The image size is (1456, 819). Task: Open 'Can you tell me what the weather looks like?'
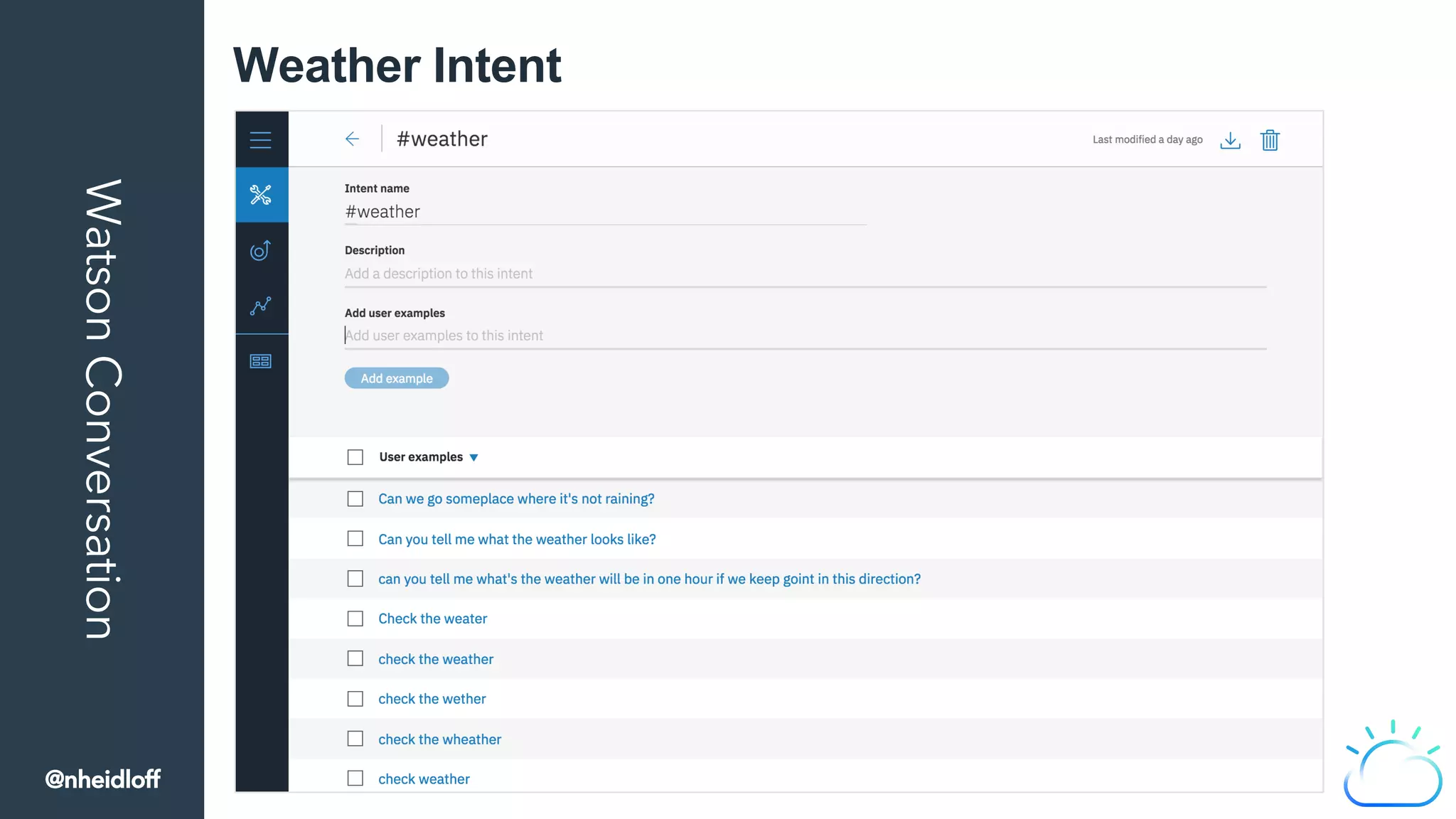(517, 540)
